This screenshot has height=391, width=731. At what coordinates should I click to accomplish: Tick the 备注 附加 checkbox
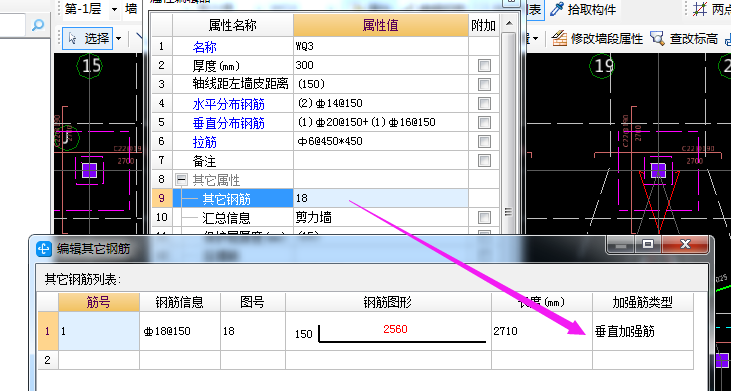[x=484, y=161]
